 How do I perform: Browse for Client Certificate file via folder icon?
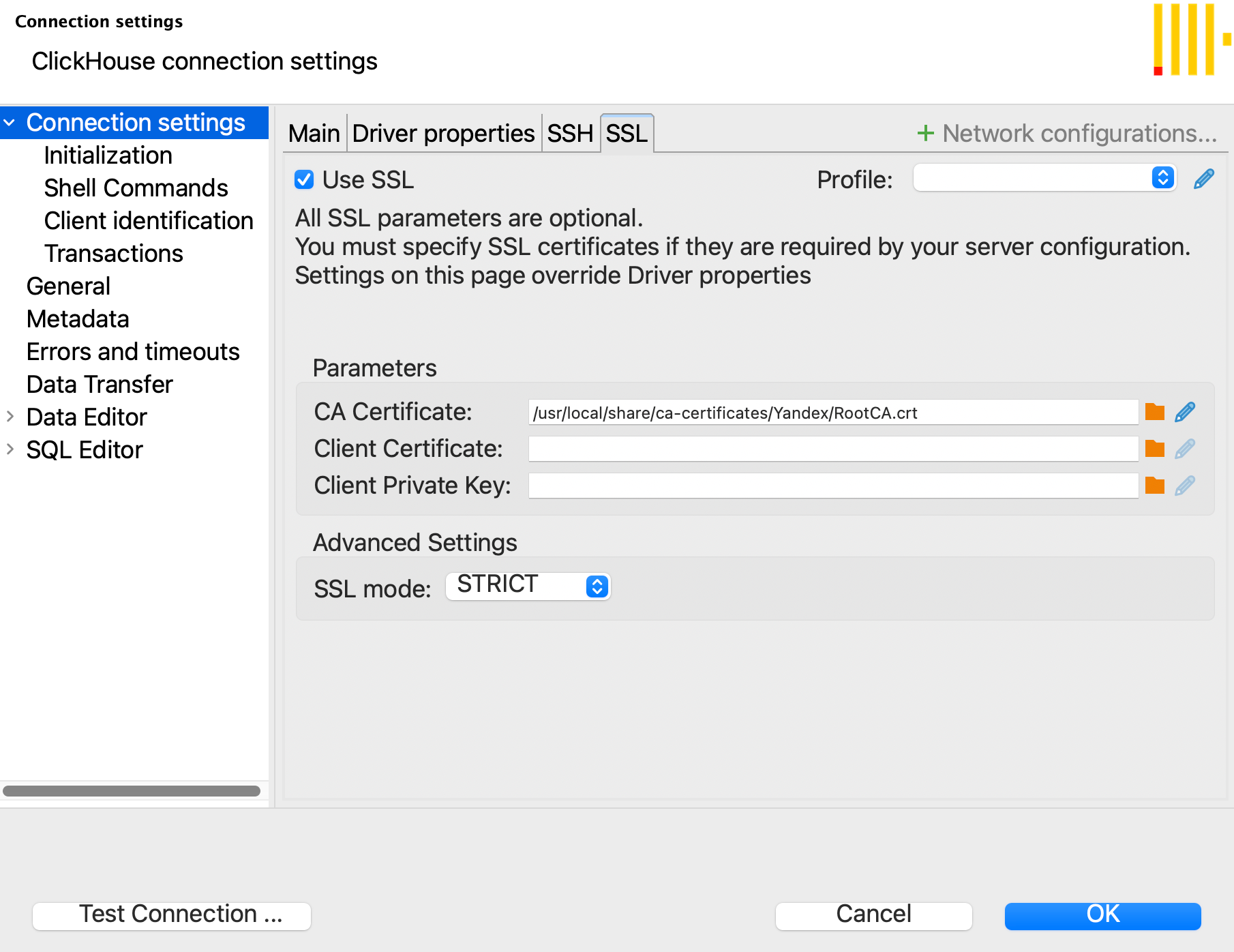[x=1154, y=449]
